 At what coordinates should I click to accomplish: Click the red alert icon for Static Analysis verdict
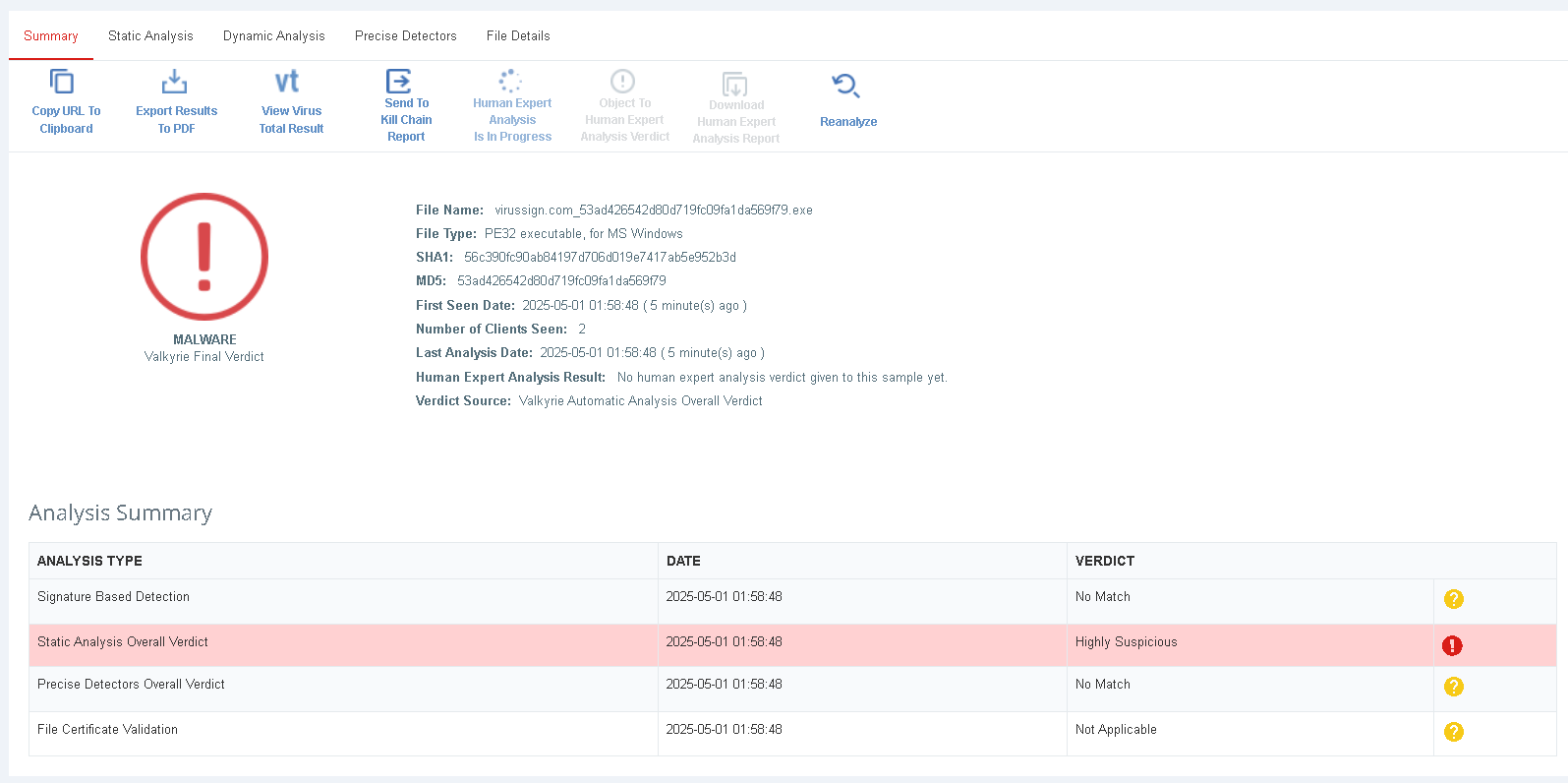(1452, 645)
